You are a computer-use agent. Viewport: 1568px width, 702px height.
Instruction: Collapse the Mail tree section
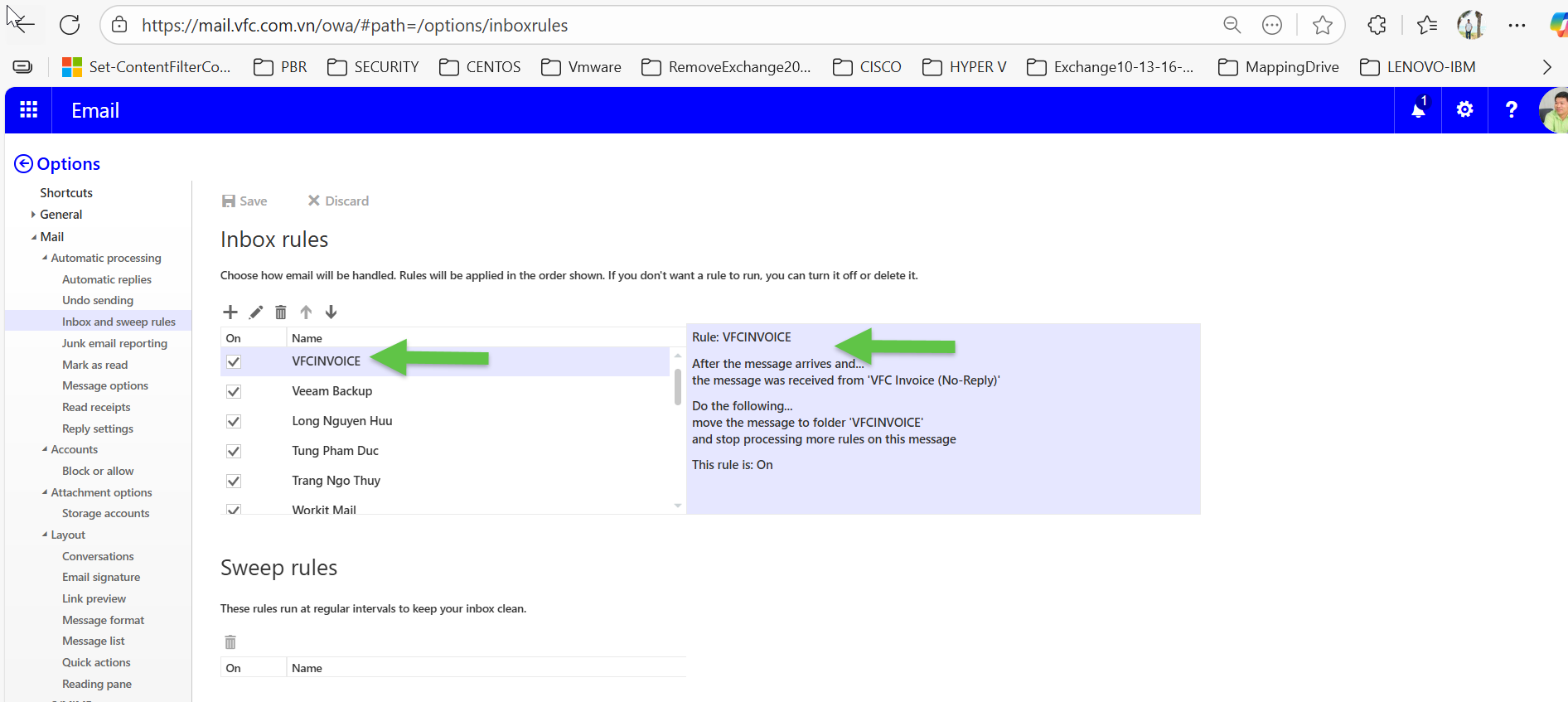pyautogui.click(x=34, y=237)
